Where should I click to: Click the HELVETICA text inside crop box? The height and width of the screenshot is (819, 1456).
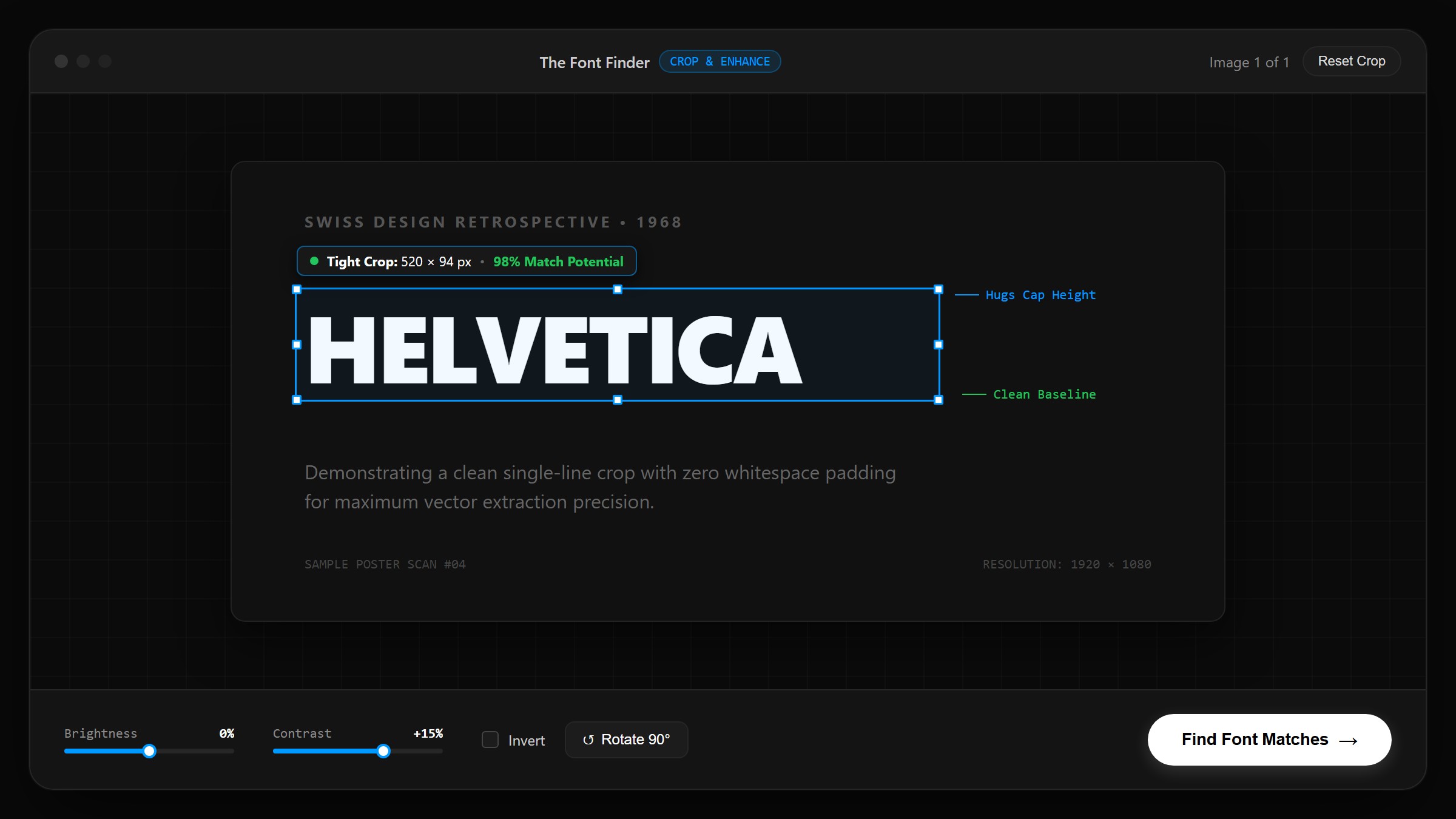point(555,350)
